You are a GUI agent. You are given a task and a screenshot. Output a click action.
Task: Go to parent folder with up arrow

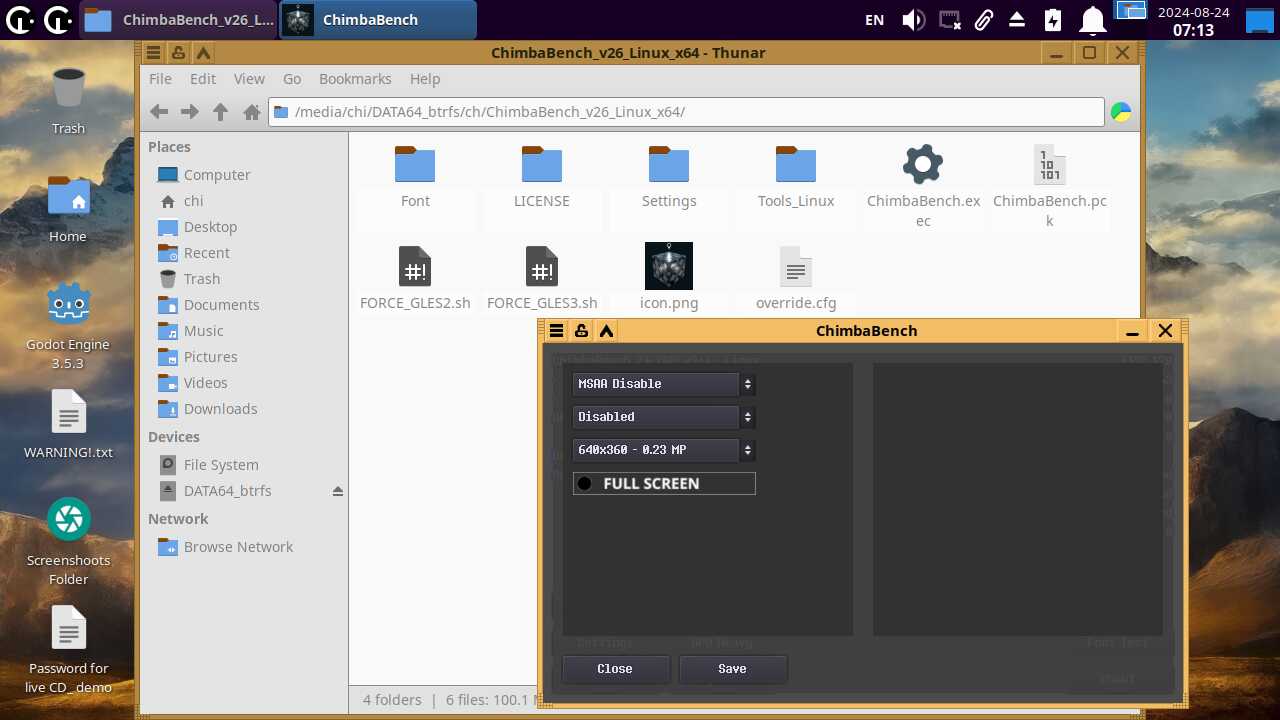(220, 112)
